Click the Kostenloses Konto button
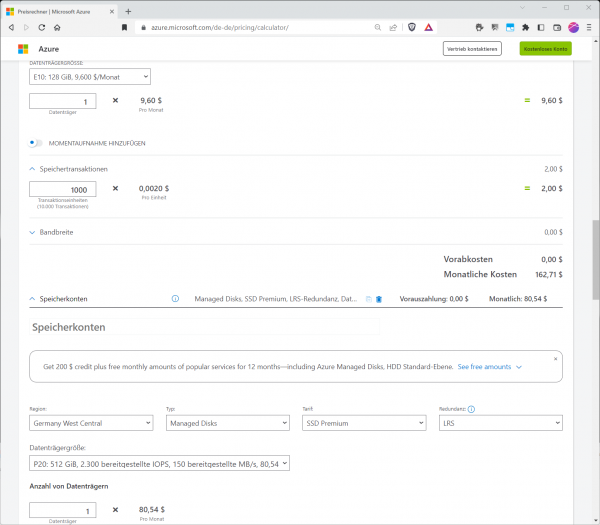The height and width of the screenshot is (525, 600). pos(545,49)
